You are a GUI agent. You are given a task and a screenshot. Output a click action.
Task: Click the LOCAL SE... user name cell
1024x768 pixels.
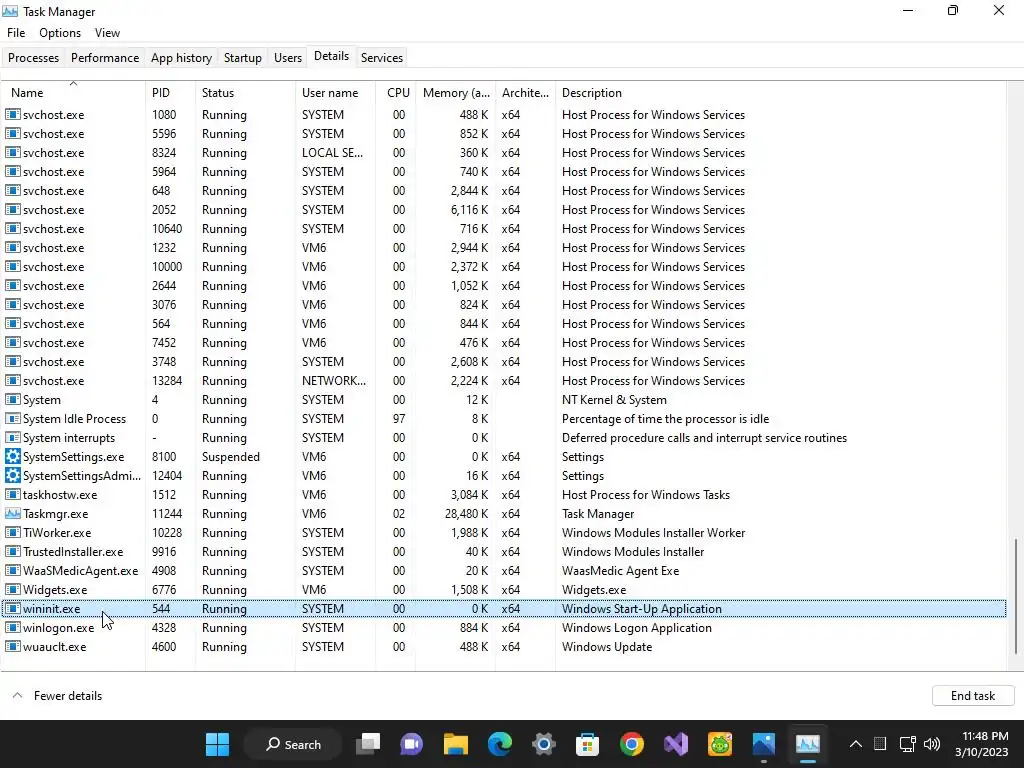pos(332,152)
